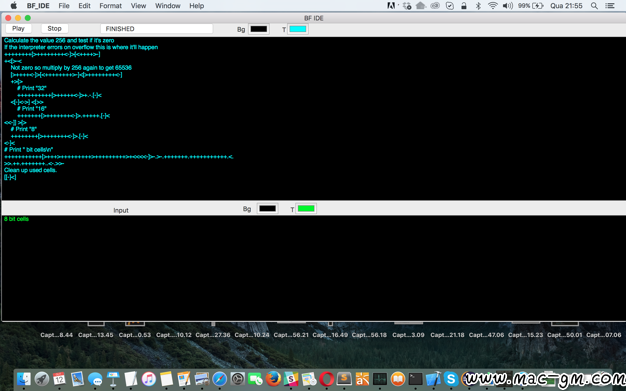Image resolution: width=626 pixels, height=391 pixels.
Task: Open the Edit menu
Action: tap(84, 6)
